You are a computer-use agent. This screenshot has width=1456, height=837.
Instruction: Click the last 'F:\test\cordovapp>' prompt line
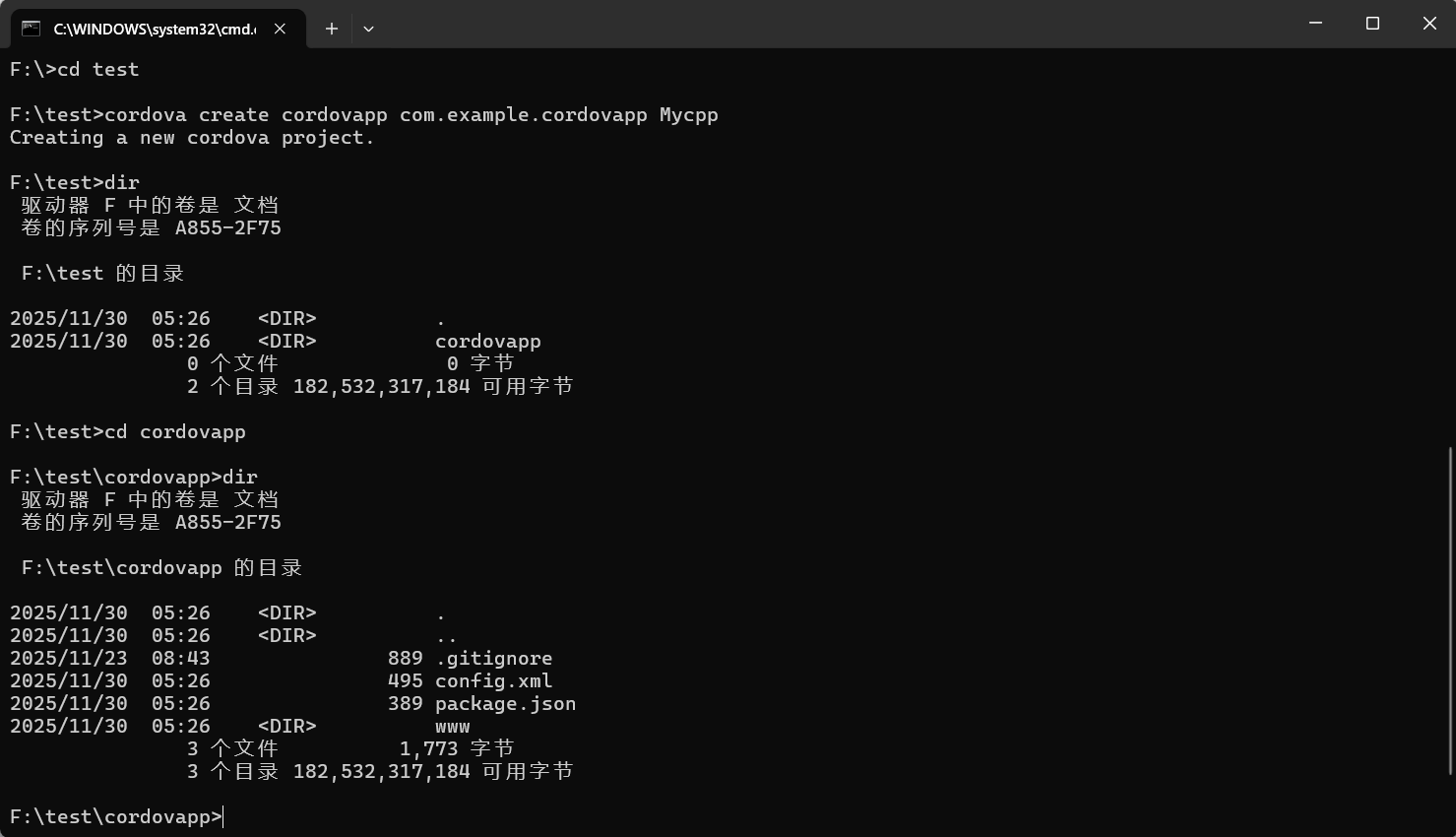coord(116,816)
